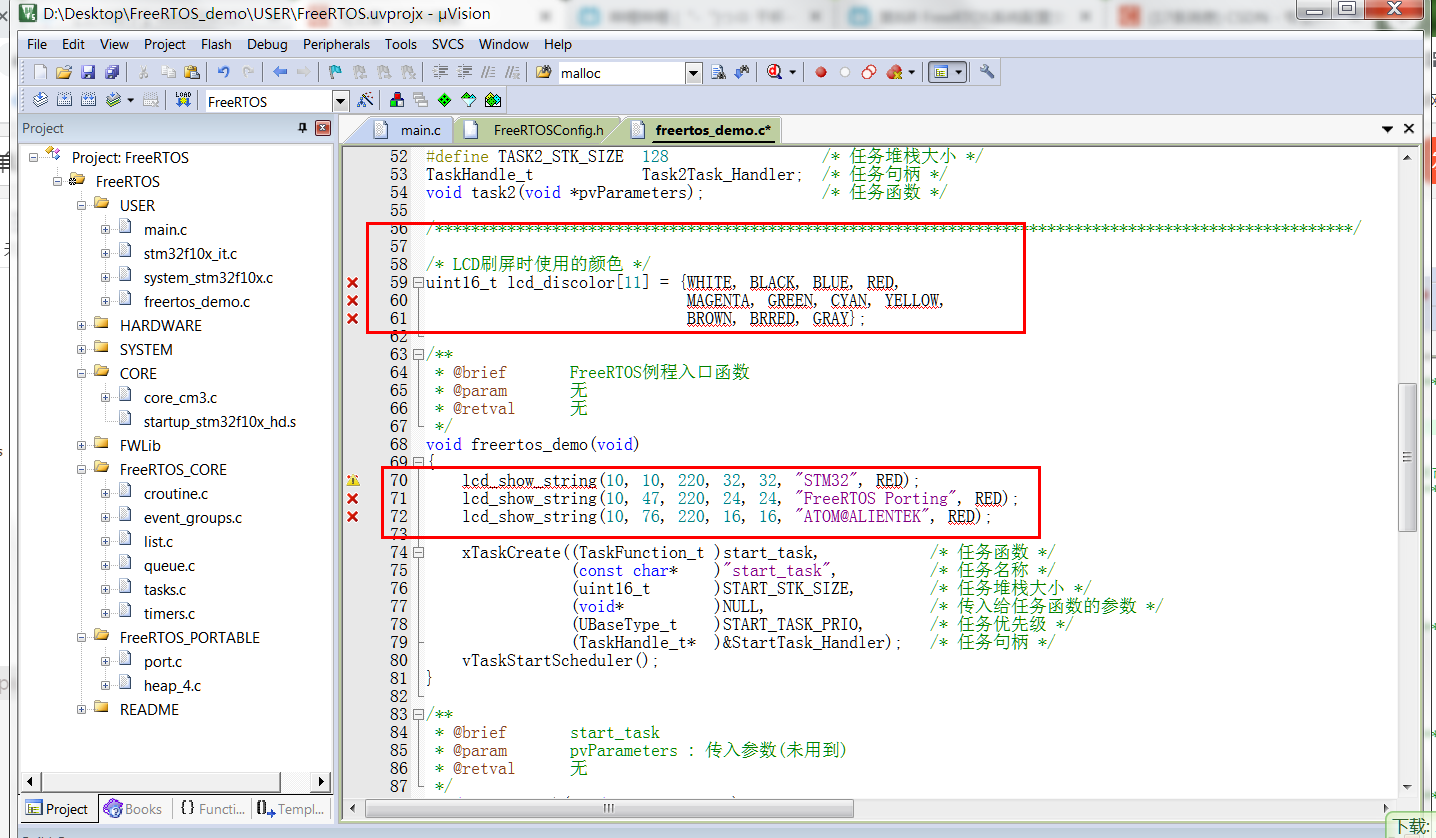
Task: Insert a breakpoint with red dot icon
Action: coord(821,72)
